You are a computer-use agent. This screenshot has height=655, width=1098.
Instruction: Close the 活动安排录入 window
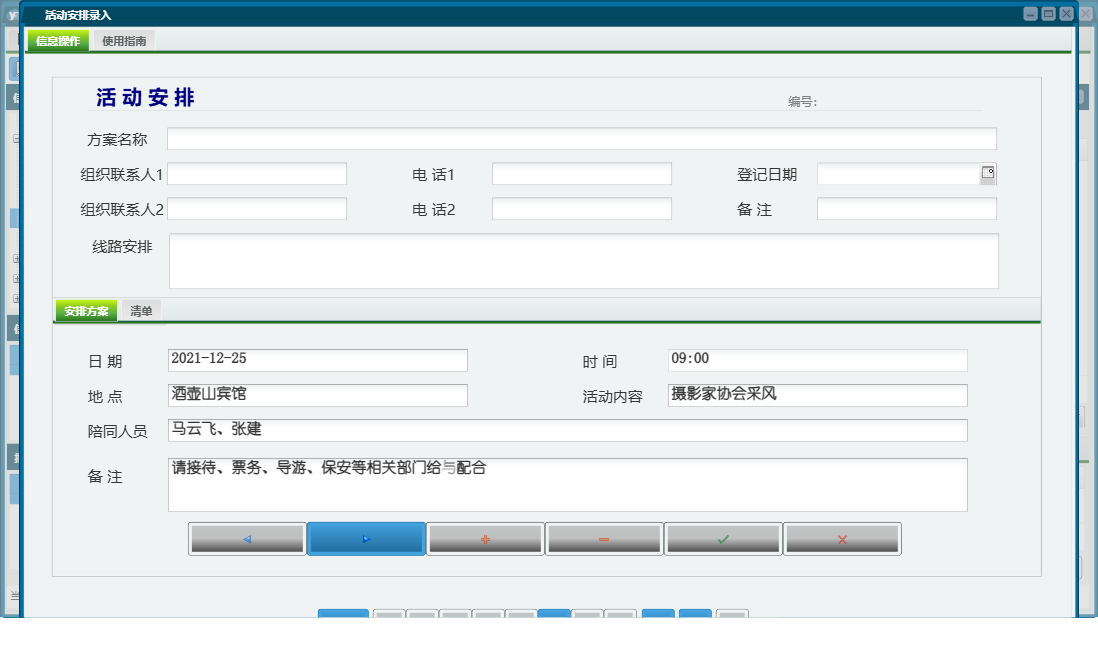[1066, 13]
